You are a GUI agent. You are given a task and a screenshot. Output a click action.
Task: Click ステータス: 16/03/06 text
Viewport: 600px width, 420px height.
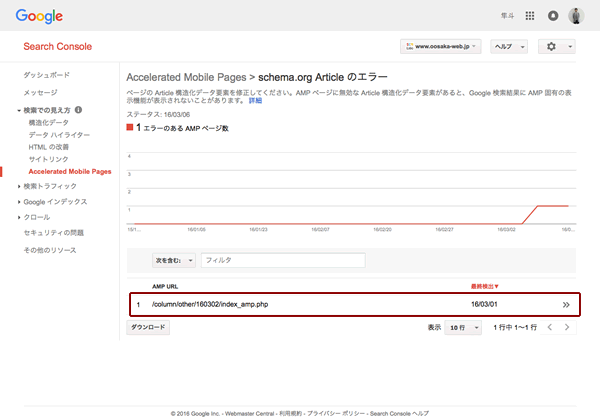pos(158,114)
